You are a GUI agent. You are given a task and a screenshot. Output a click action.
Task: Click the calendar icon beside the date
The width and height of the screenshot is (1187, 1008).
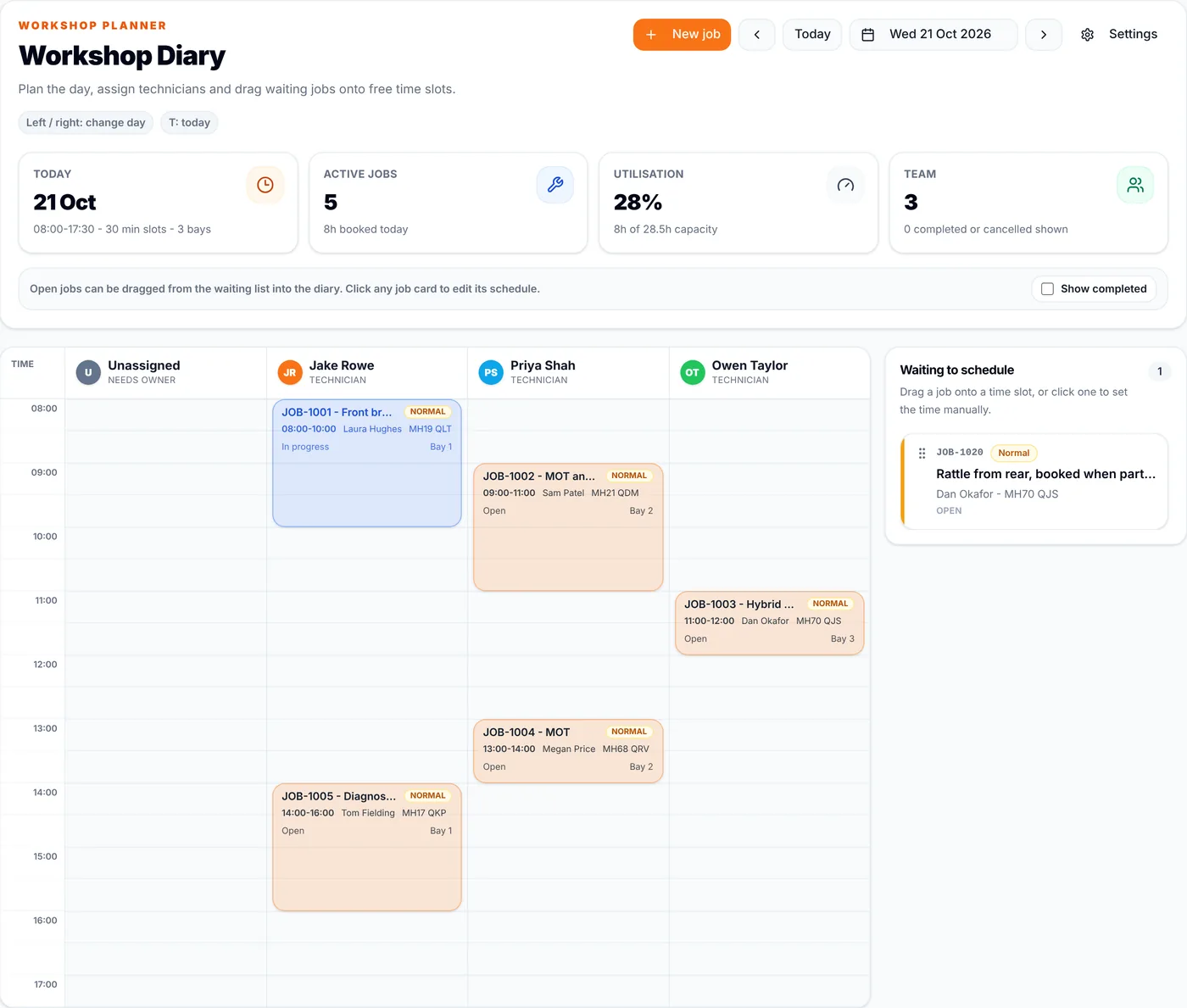coord(868,35)
